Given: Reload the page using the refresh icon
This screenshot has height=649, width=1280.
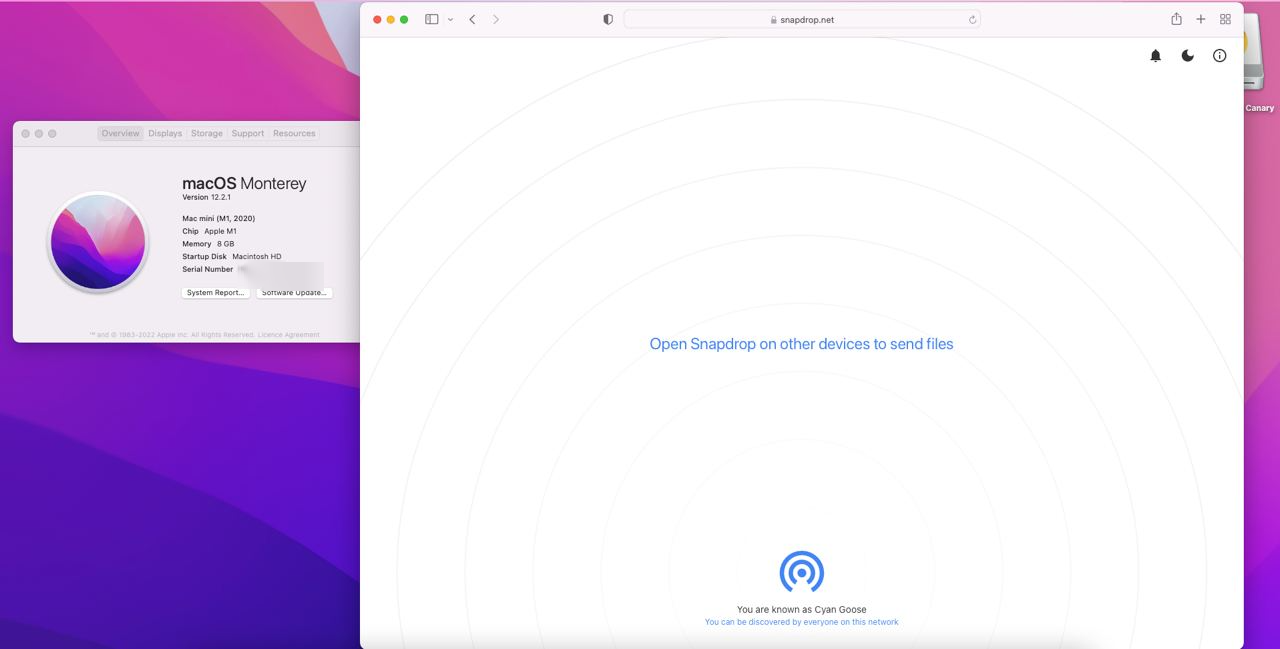Looking at the screenshot, I should [x=972, y=20].
